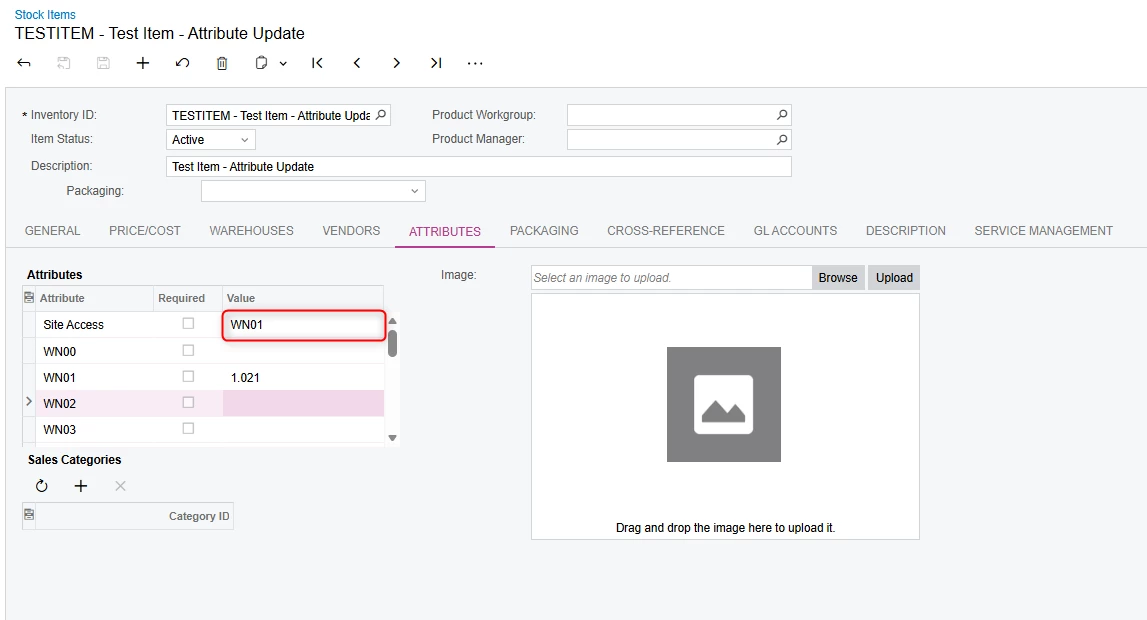Select the Attributes tab
Image resolution: width=1147 pixels, height=620 pixels.
(445, 231)
